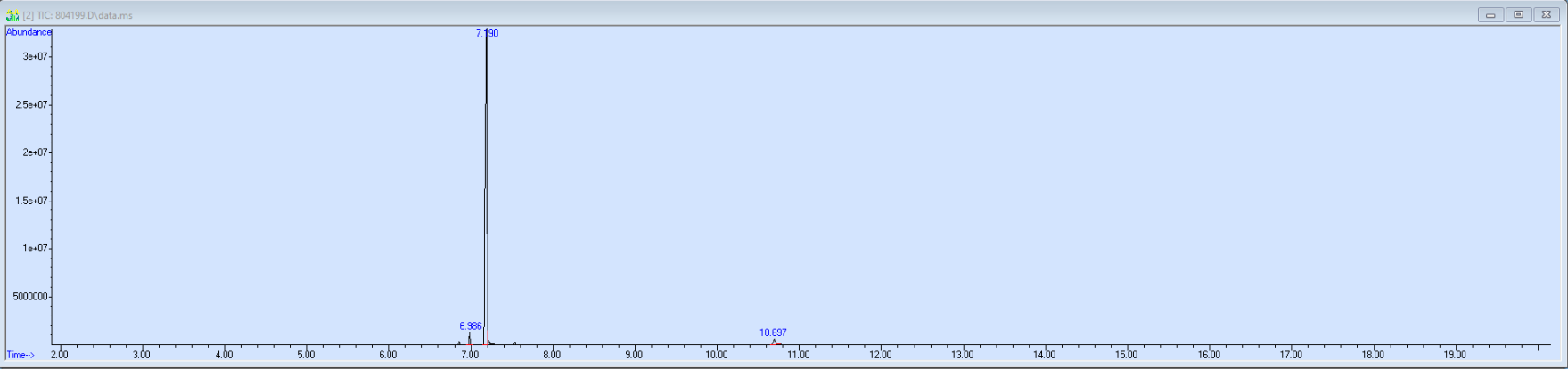This screenshot has width=1568, height=369.
Task: Click the 1e+07 abundance tick label
Action: click(35, 249)
